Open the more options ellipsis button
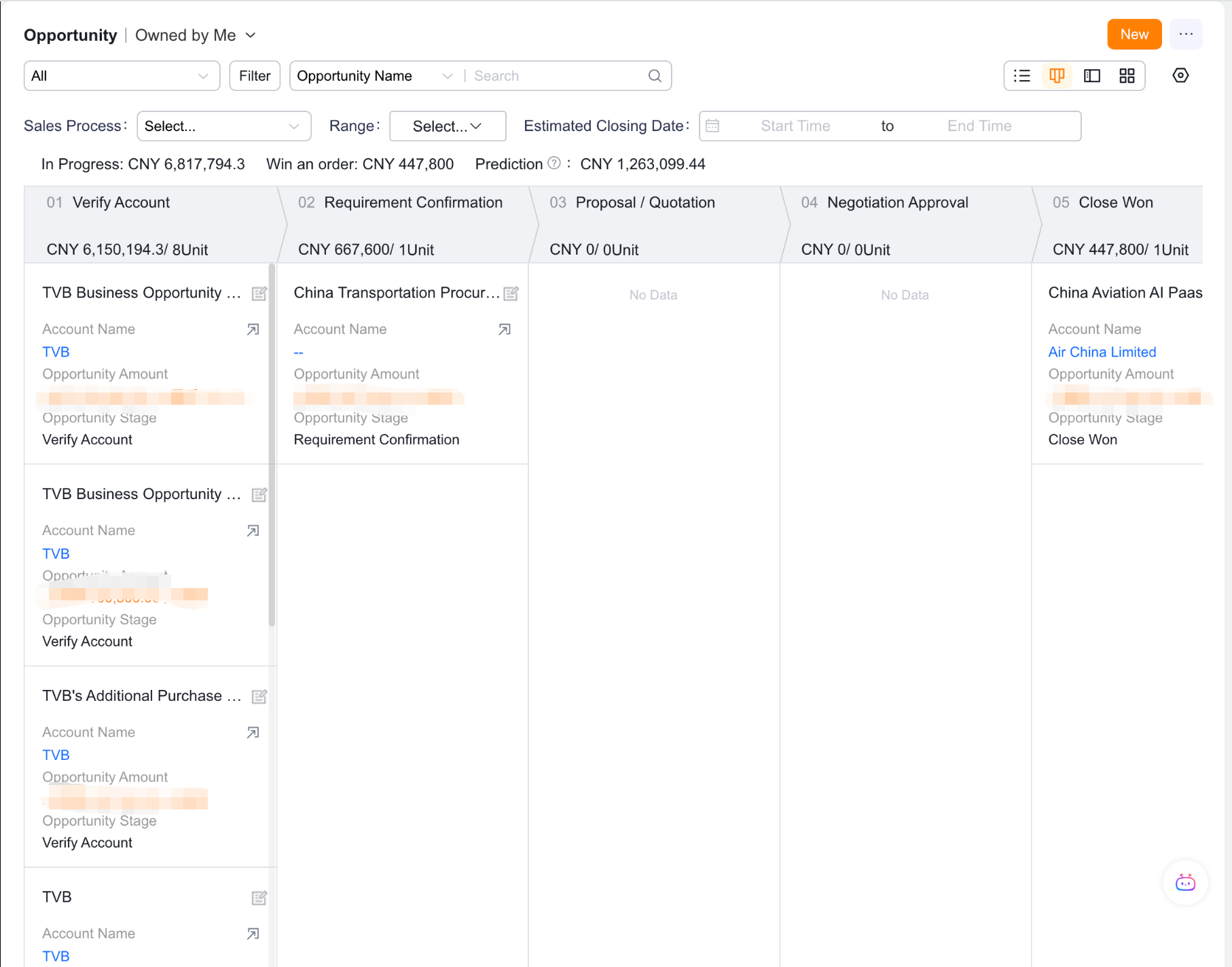Image resolution: width=1232 pixels, height=967 pixels. 1186,34
